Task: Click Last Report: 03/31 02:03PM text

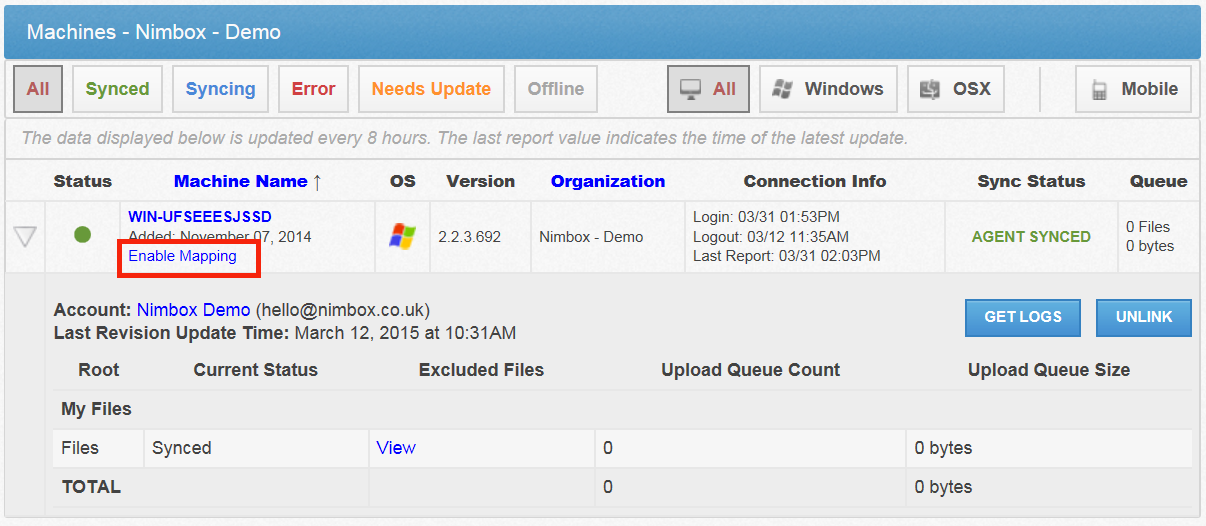Action: (787, 256)
